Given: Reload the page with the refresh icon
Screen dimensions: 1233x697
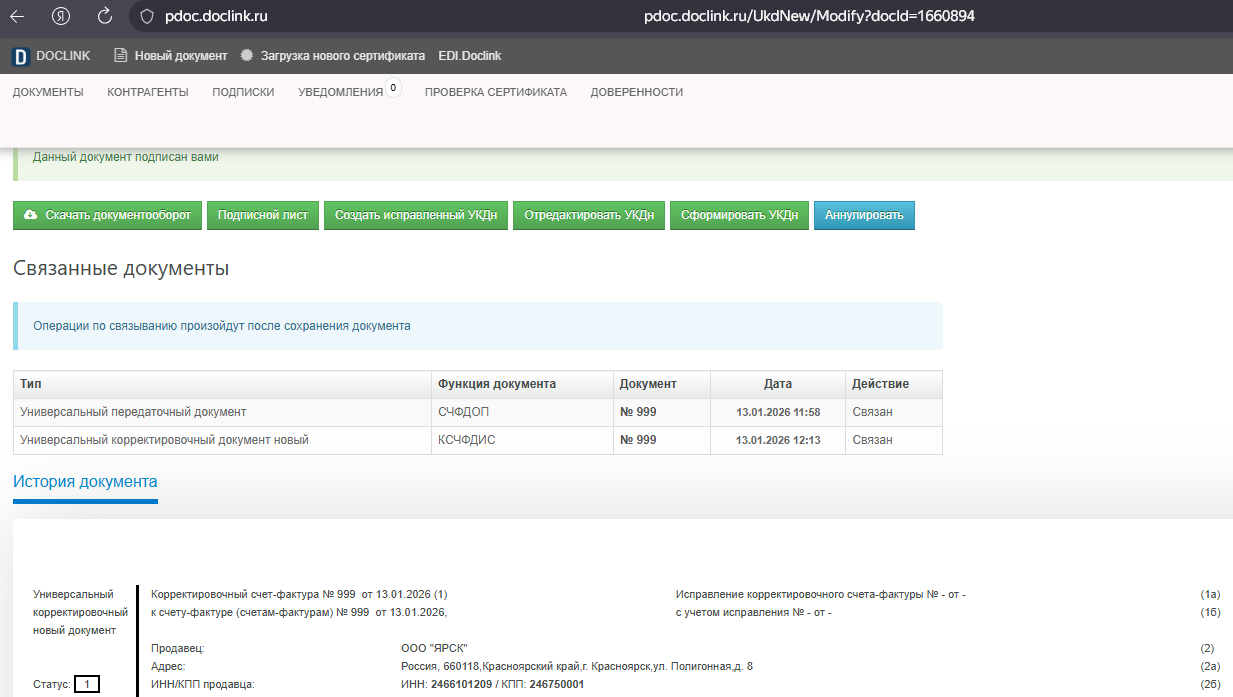Looking at the screenshot, I should tap(105, 16).
